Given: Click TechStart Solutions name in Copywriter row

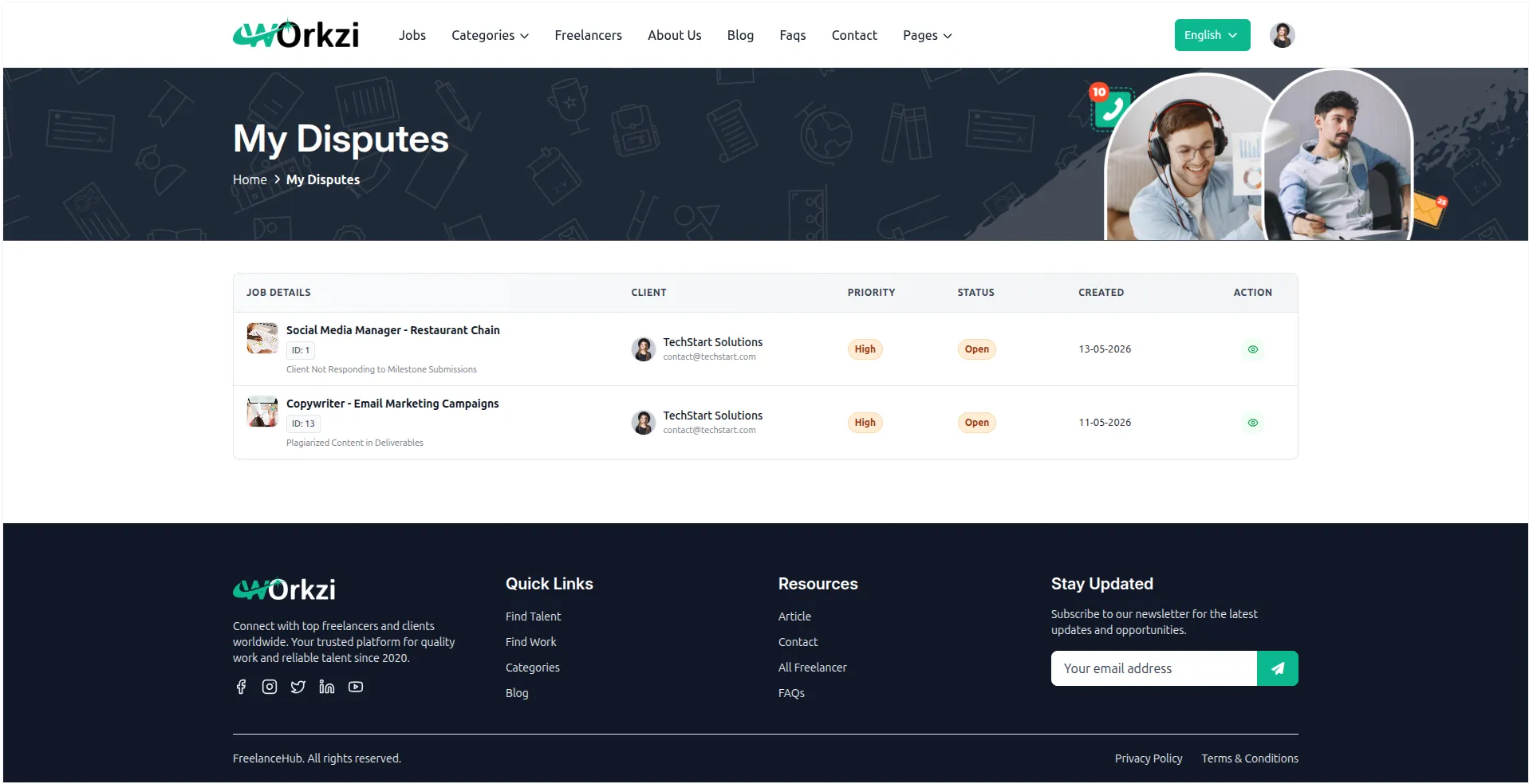Looking at the screenshot, I should pos(712,416).
